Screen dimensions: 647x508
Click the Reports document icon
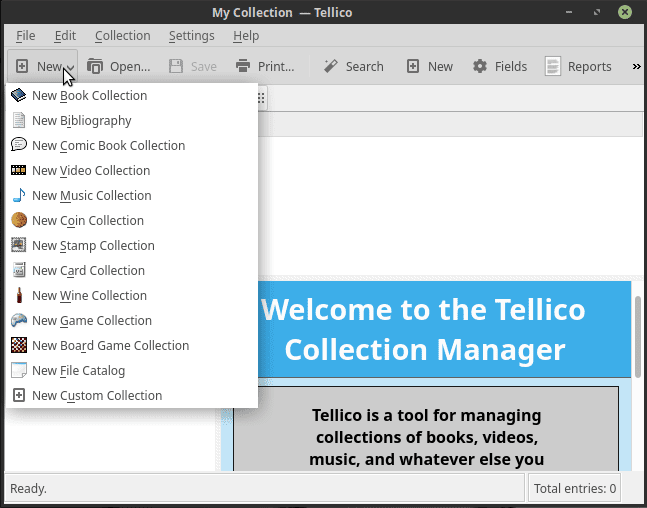pos(553,66)
